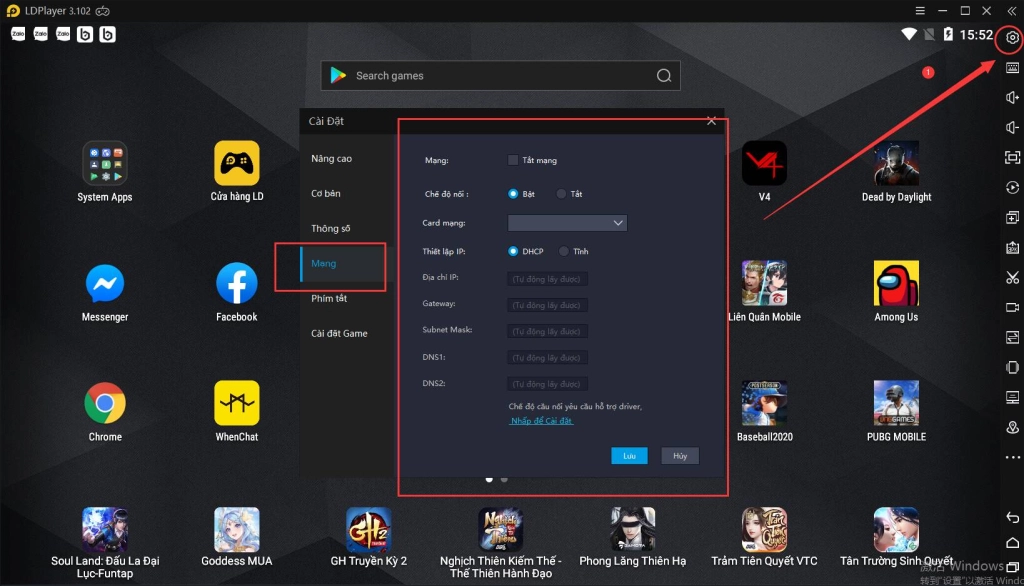This screenshot has width=1024, height=586.
Task: Switch to the "Nâng cao" settings tab
Action: [x=331, y=159]
